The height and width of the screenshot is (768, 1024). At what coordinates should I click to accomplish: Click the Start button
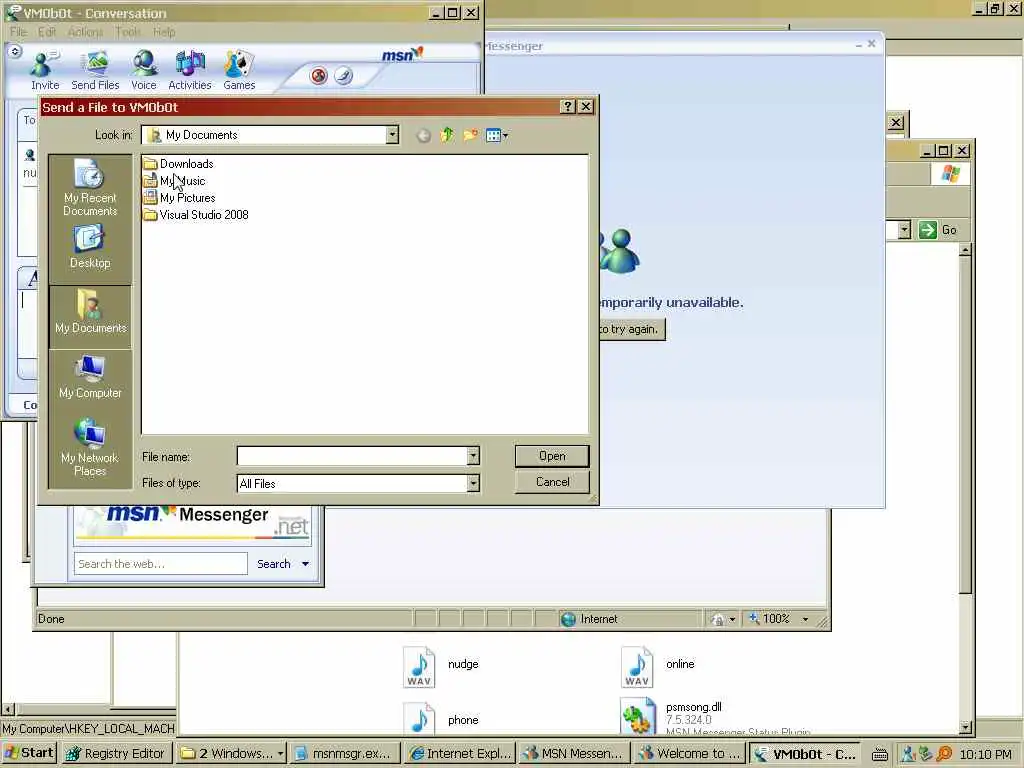click(29, 753)
